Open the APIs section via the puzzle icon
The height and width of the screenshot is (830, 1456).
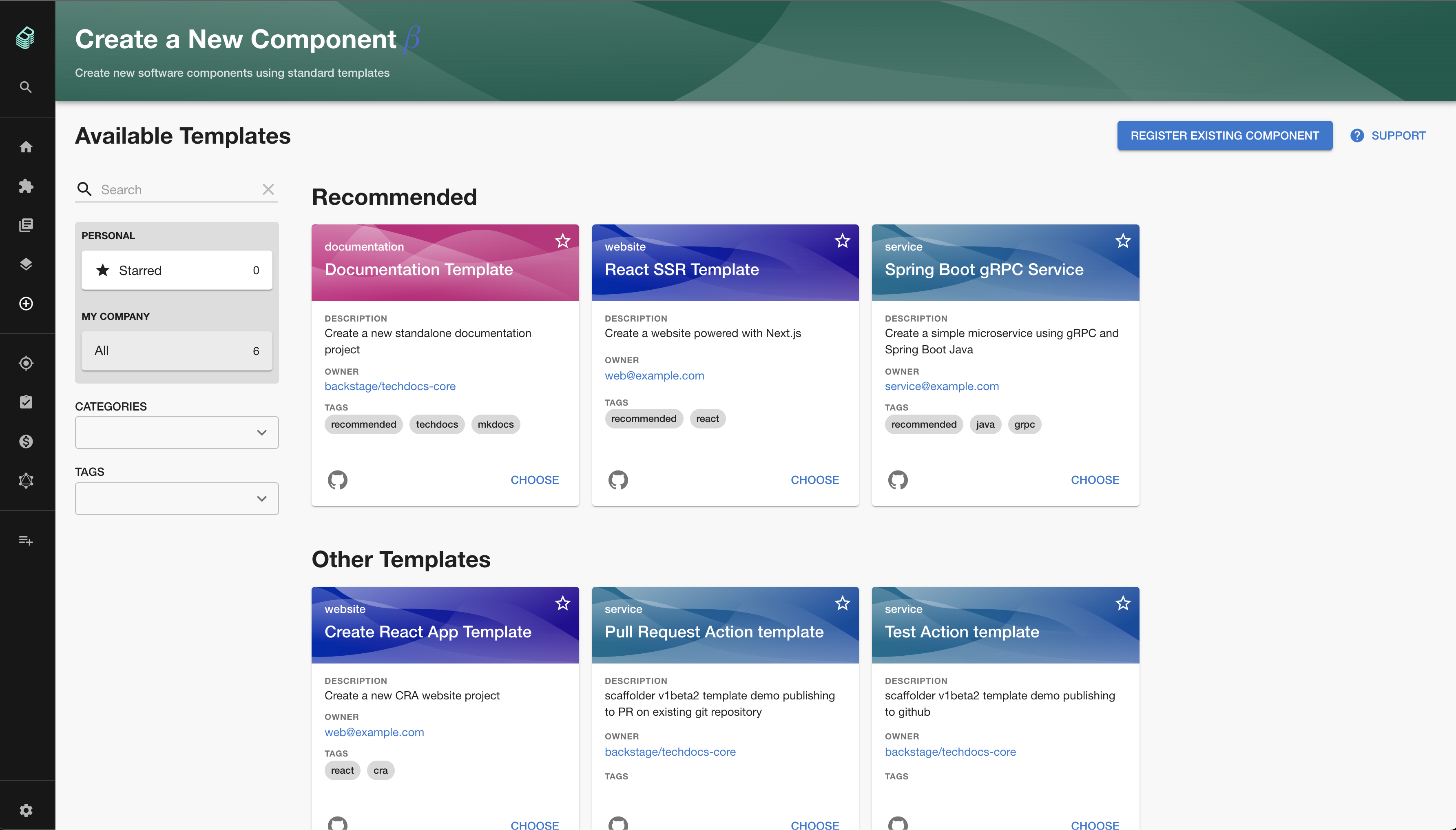tap(26, 186)
